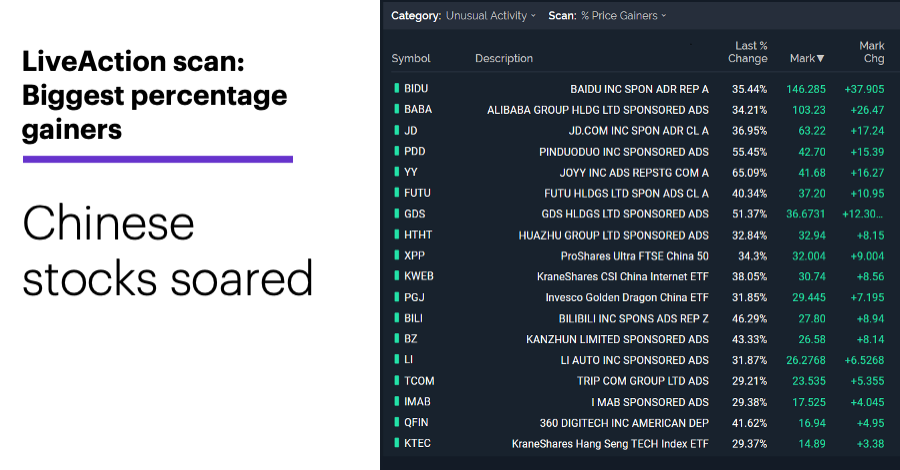Click the Description column header

(x=504, y=59)
